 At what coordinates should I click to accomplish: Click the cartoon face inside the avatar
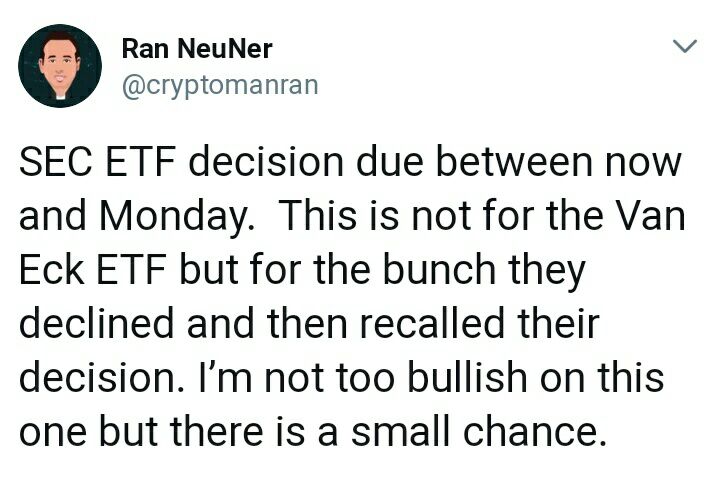(x=60, y=64)
